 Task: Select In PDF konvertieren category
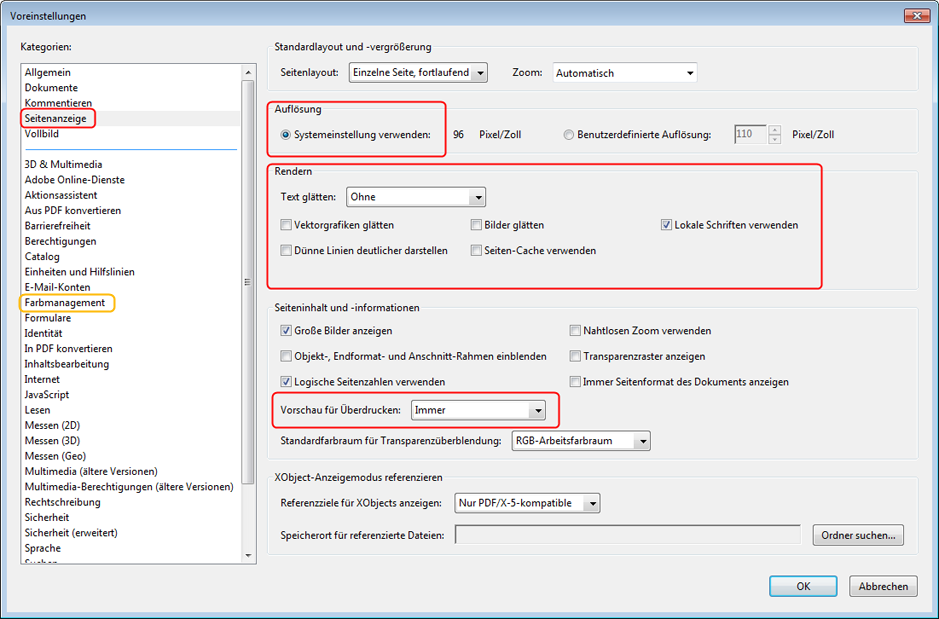click(x=68, y=348)
